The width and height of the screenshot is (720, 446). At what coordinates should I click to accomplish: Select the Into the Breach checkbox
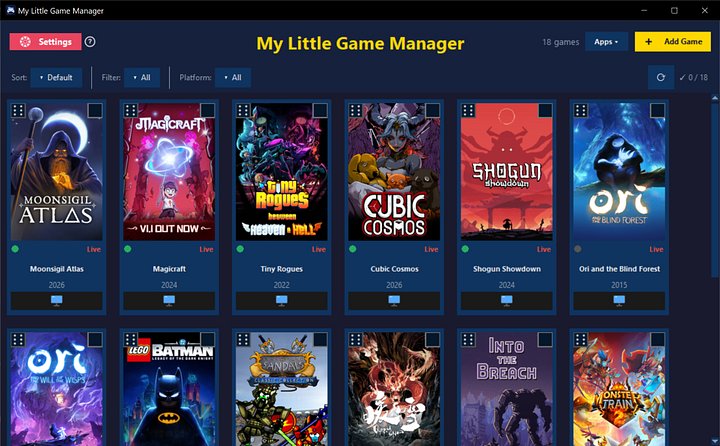(545, 340)
